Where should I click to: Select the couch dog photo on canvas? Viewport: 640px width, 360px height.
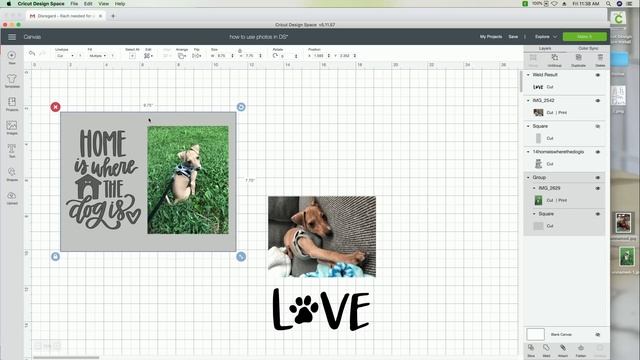click(322, 237)
